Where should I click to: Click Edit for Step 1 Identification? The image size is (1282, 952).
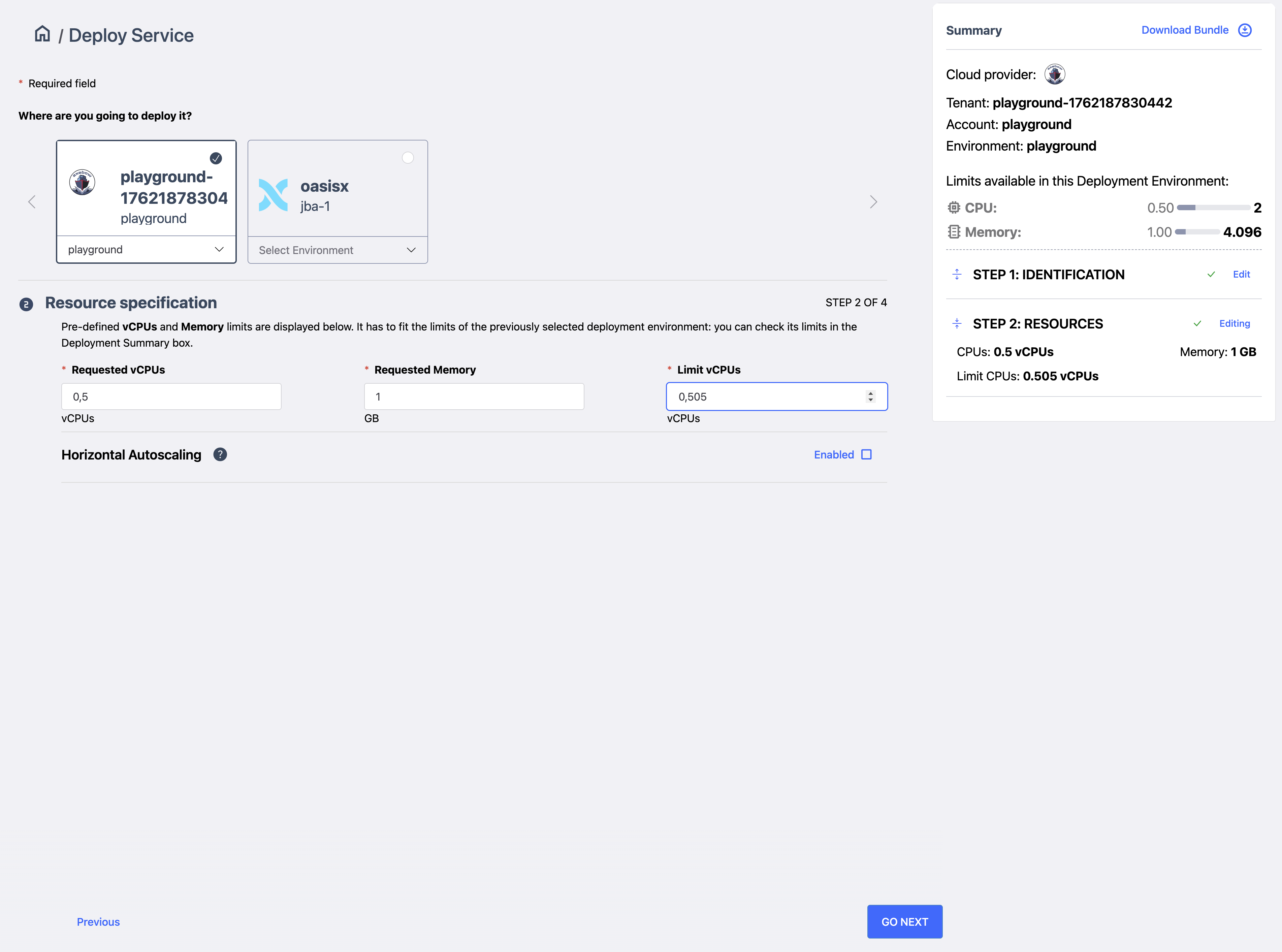1241,274
